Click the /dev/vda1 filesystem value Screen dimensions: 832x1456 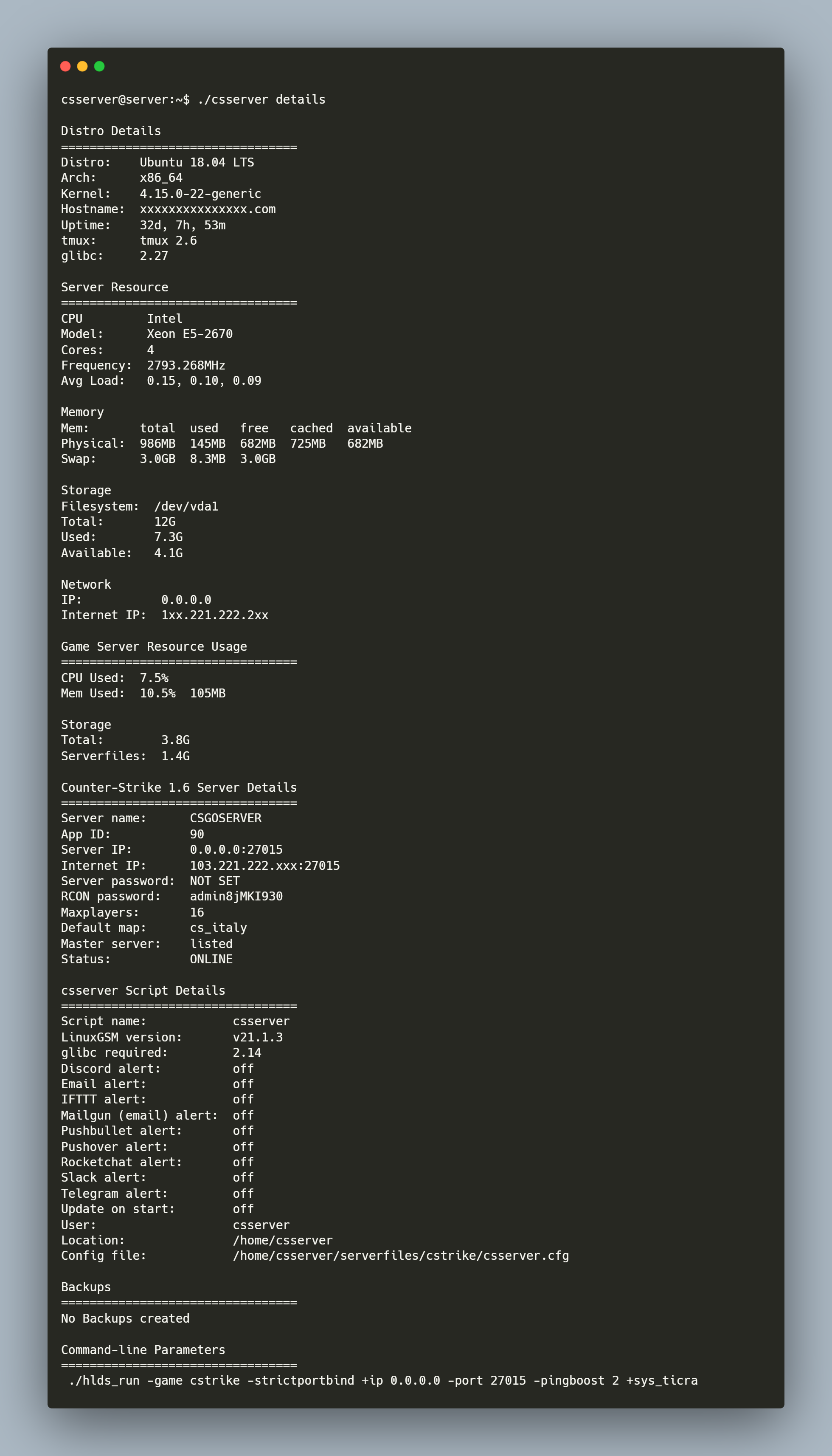[x=186, y=506]
